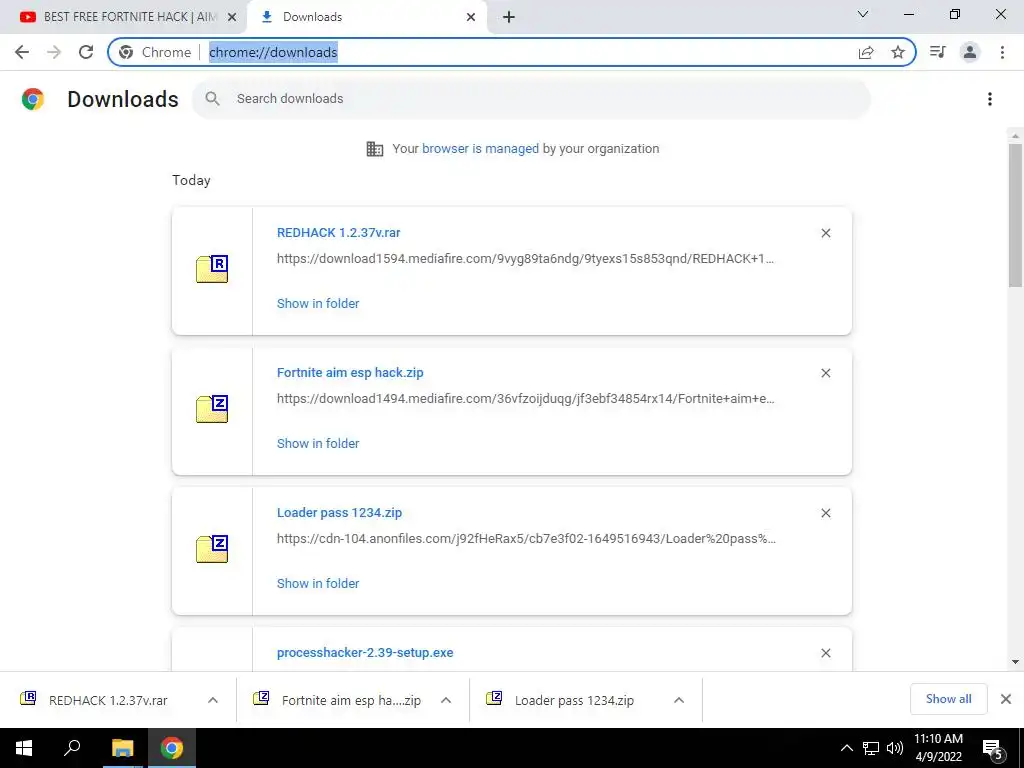Image resolution: width=1024 pixels, height=768 pixels.
Task: Expand options for Fortnite aim esp zip in shelf
Action: 446,700
